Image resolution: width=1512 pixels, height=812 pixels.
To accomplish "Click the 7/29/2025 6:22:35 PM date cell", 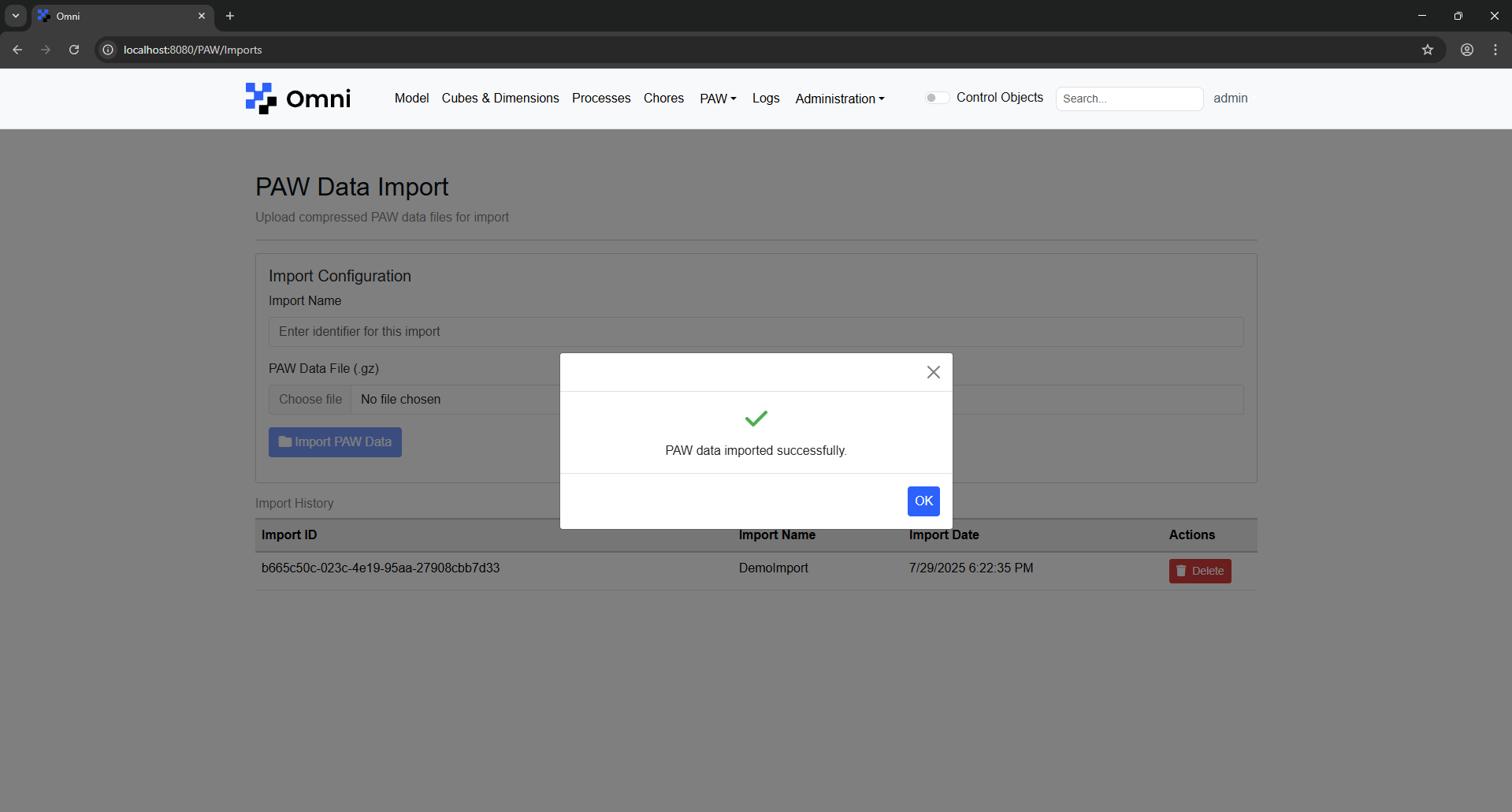I will [x=971, y=568].
